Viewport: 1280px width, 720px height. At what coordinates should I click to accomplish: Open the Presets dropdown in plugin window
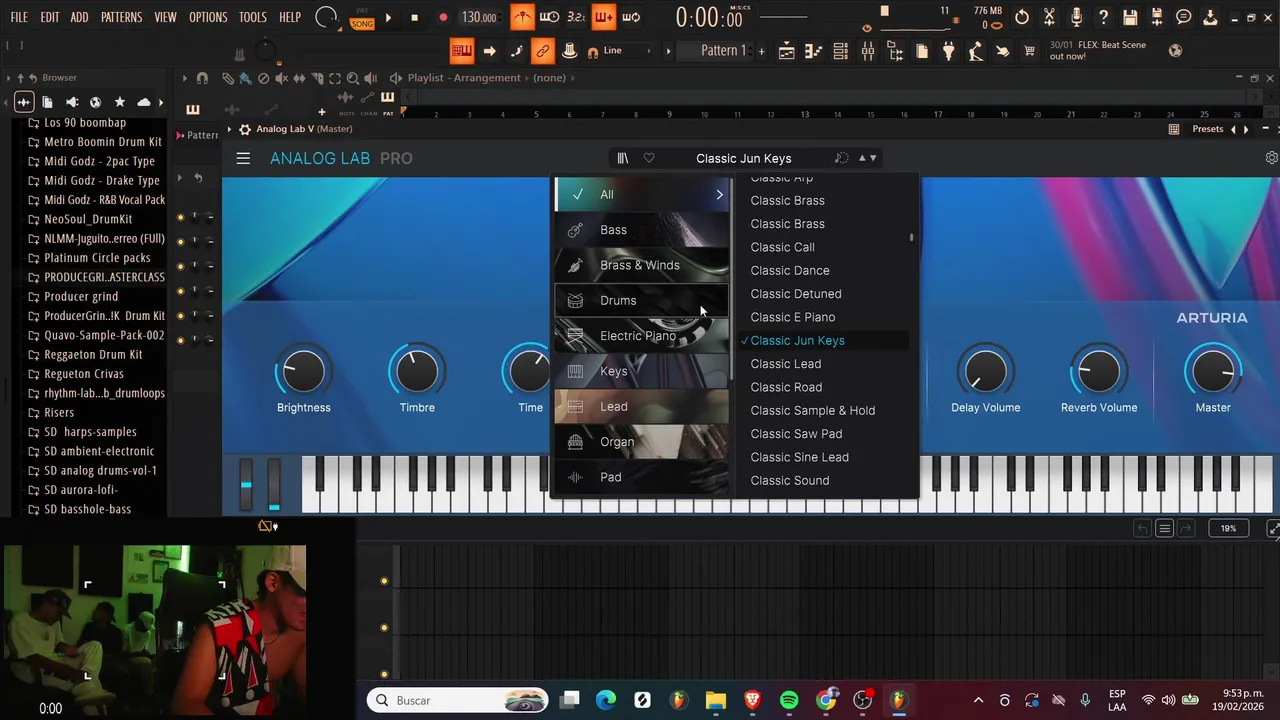[x=1208, y=129]
